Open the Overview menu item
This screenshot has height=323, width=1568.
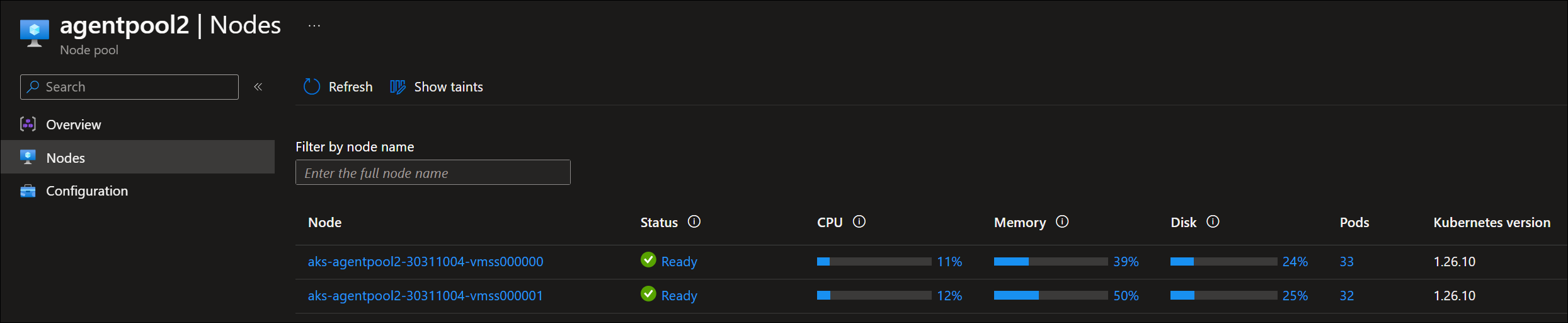tap(73, 125)
